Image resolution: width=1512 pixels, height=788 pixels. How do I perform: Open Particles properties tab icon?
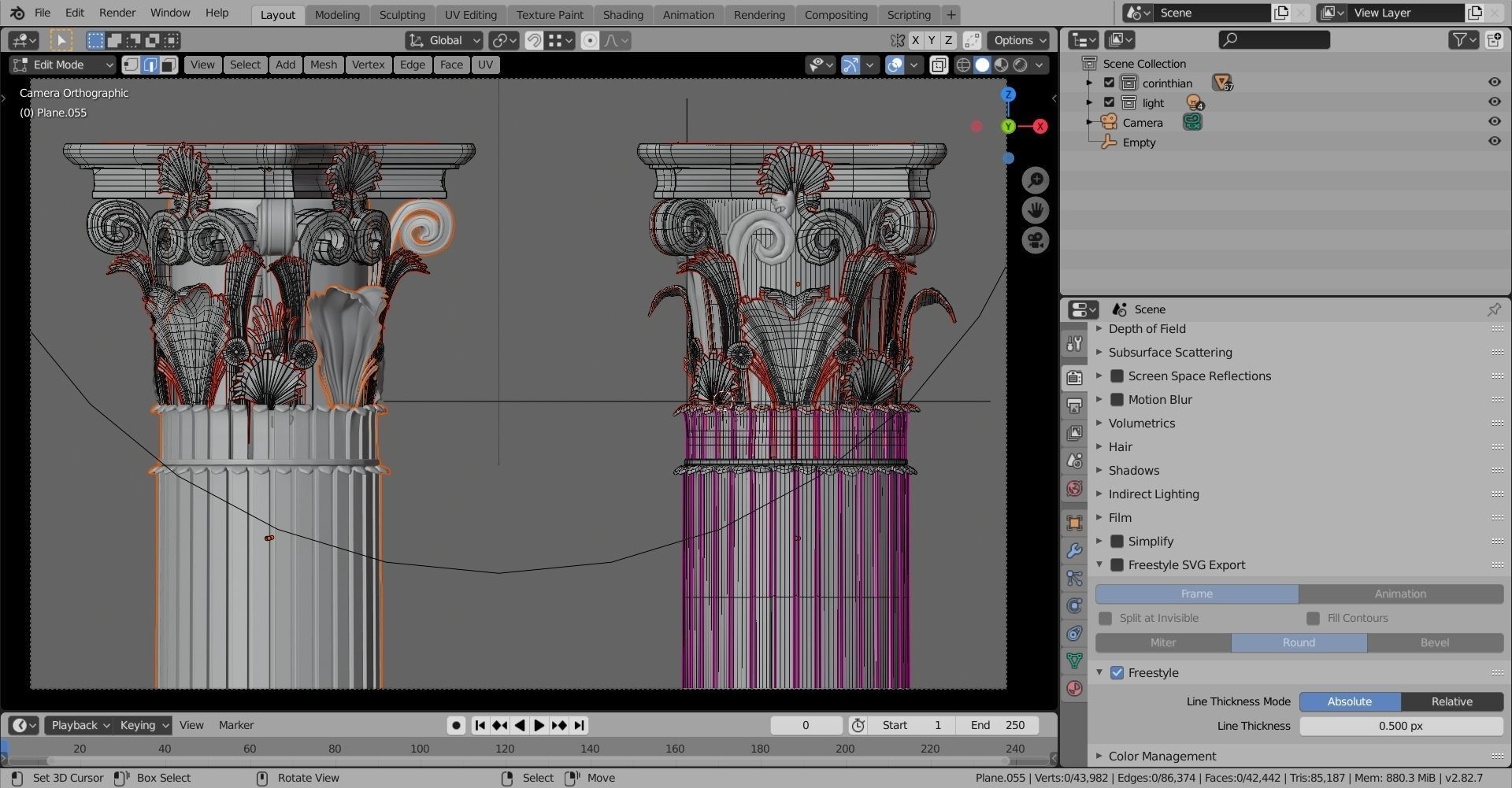pyautogui.click(x=1074, y=578)
